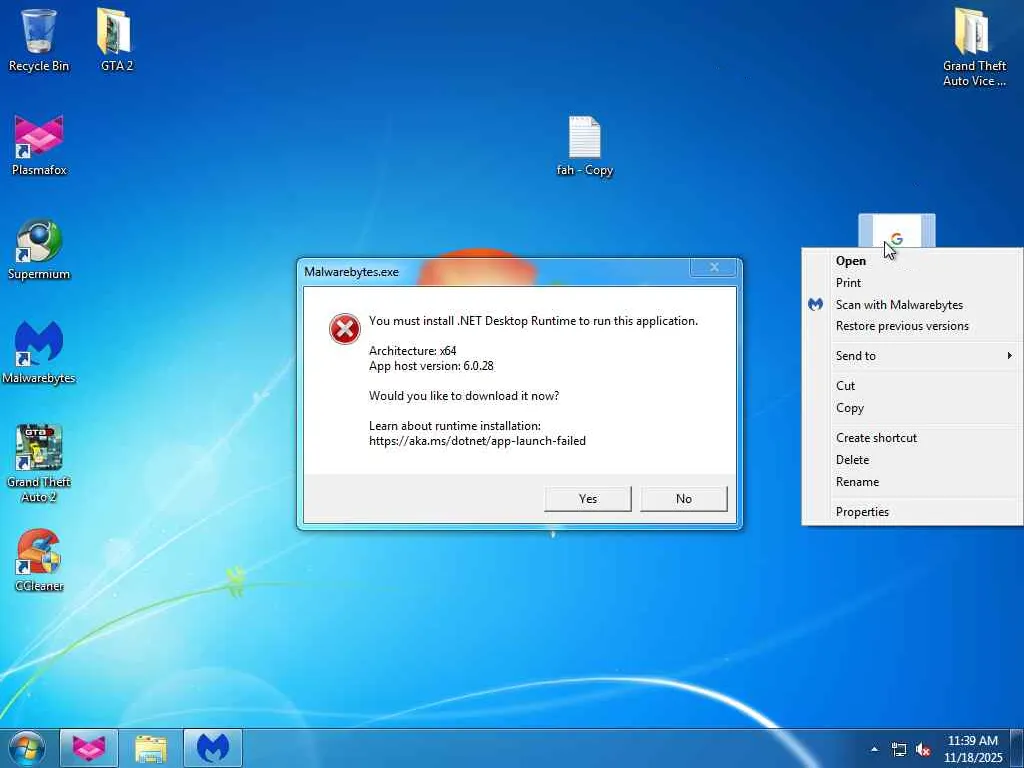Close the Malwarebytes.exe error dialog
This screenshot has width=1024, height=768.
[x=714, y=267]
